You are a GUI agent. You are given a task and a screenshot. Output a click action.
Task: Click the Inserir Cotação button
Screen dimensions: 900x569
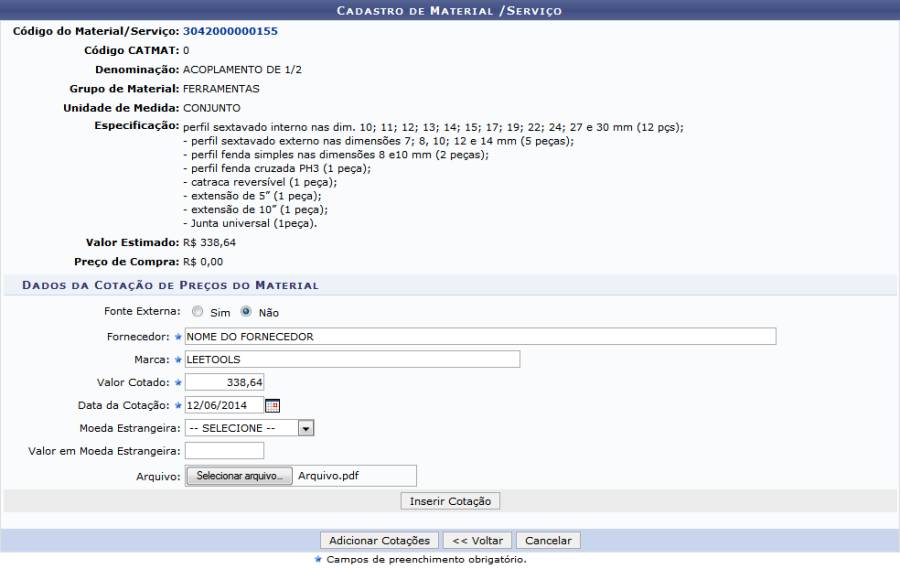coord(450,500)
